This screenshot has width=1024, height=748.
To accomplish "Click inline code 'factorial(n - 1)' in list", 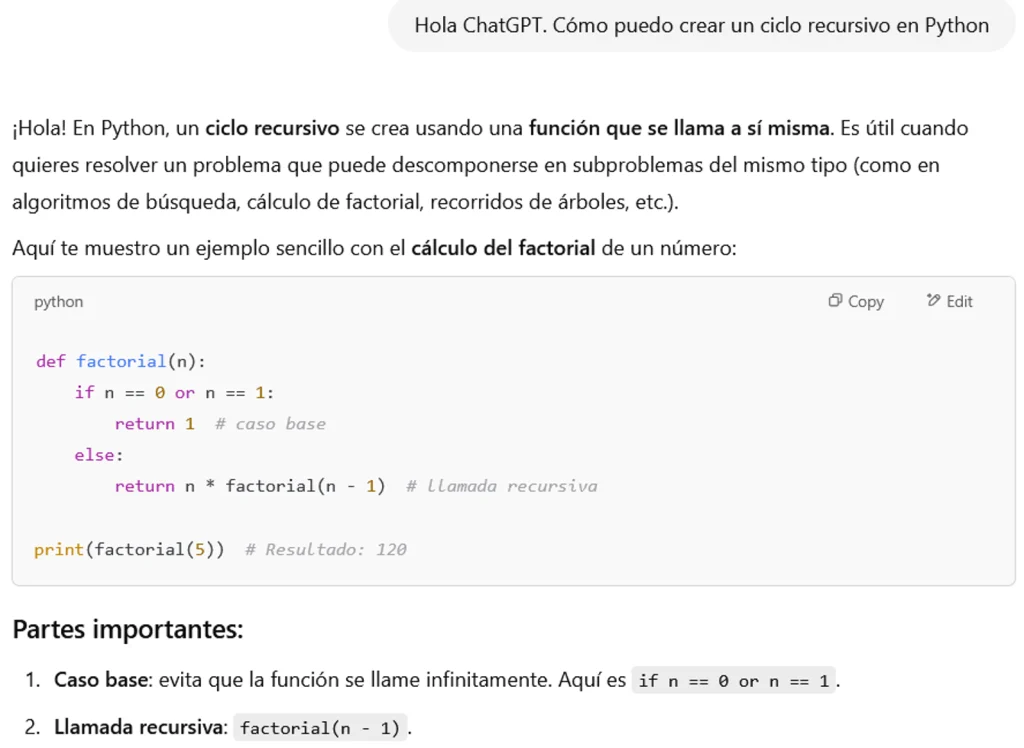I will coord(320,728).
